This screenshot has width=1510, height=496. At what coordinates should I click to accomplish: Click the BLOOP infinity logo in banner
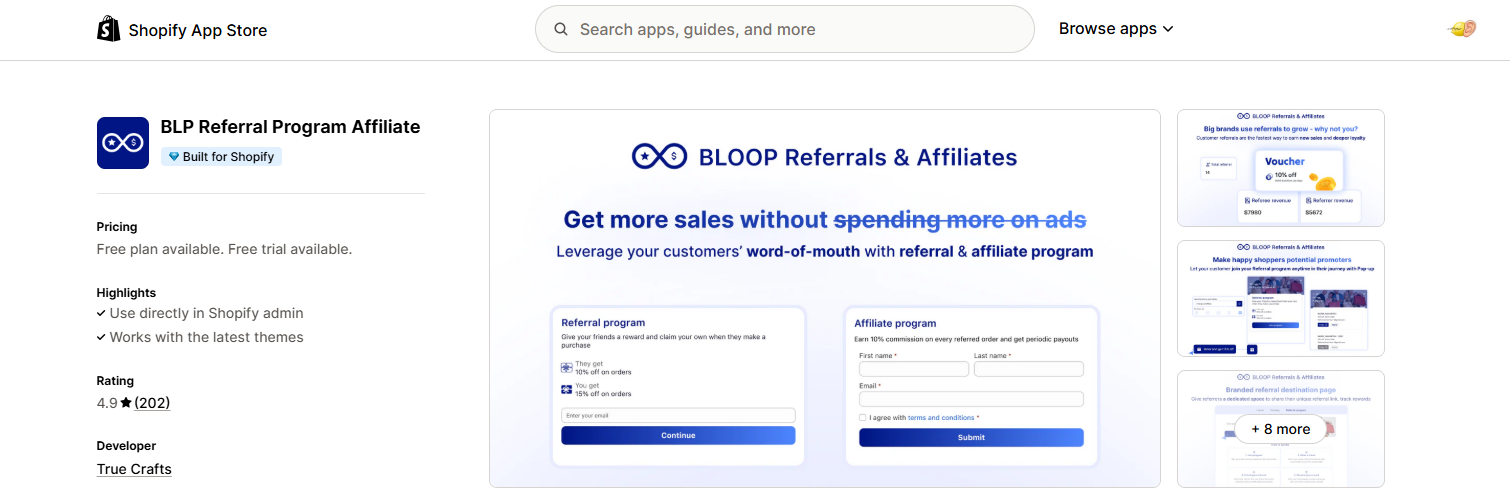coord(659,157)
